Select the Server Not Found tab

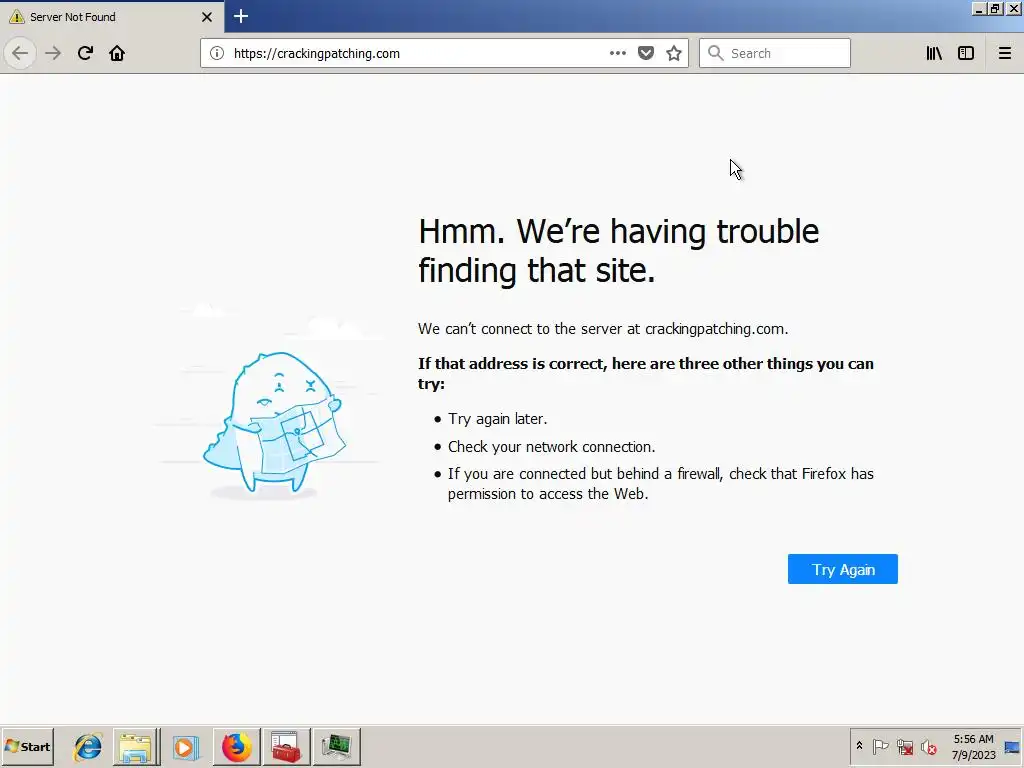[112, 17]
